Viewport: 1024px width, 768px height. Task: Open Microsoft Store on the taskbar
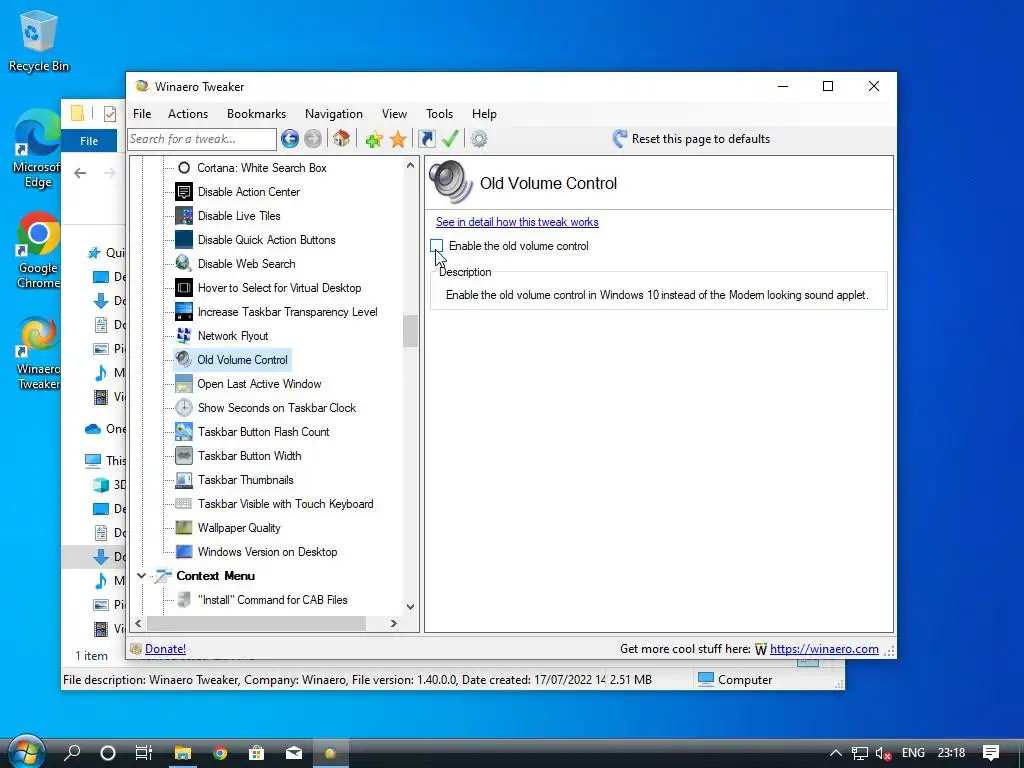pos(257,753)
